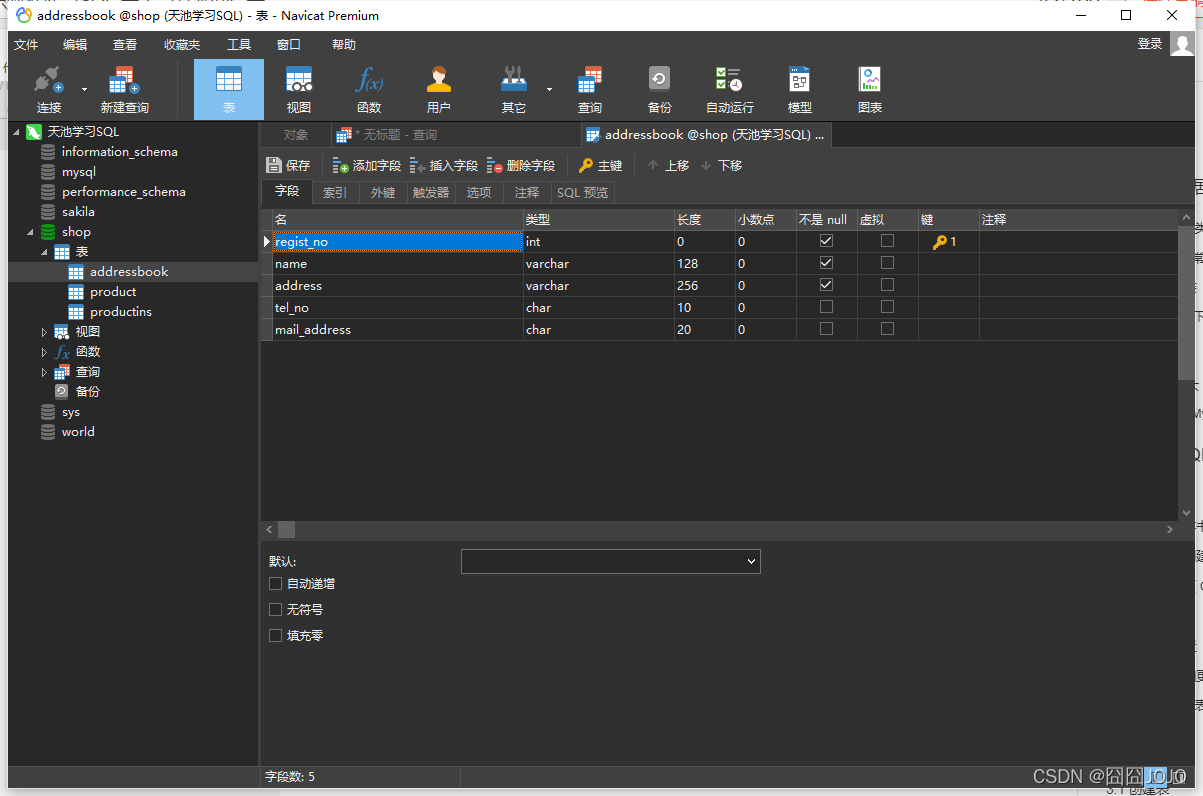Click the length cell 128 of name
The height and width of the screenshot is (796, 1203).
click(x=704, y=263)
